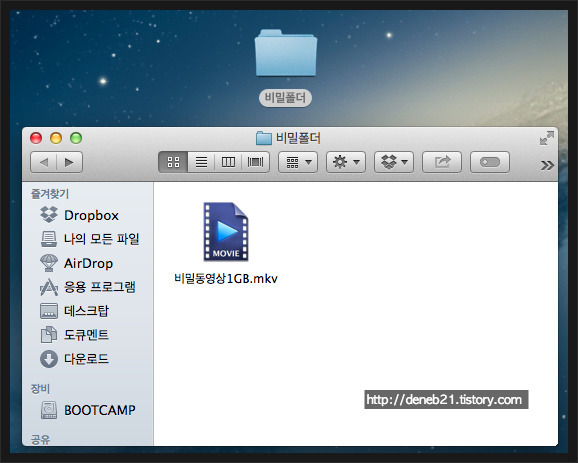The height and width of the screenshot is (463, 578).
Task: Click the 비밀동영상1GB.mkv file name
Action: [226, 279]
